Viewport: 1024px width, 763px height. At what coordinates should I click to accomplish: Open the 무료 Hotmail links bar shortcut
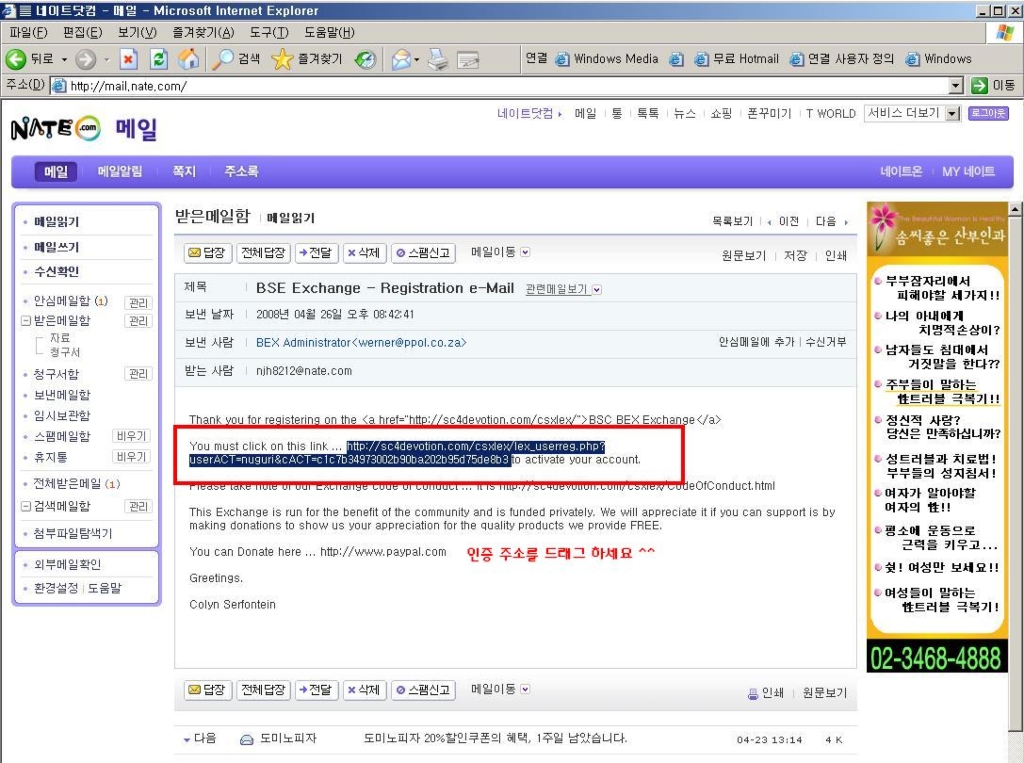click(737, 59)
